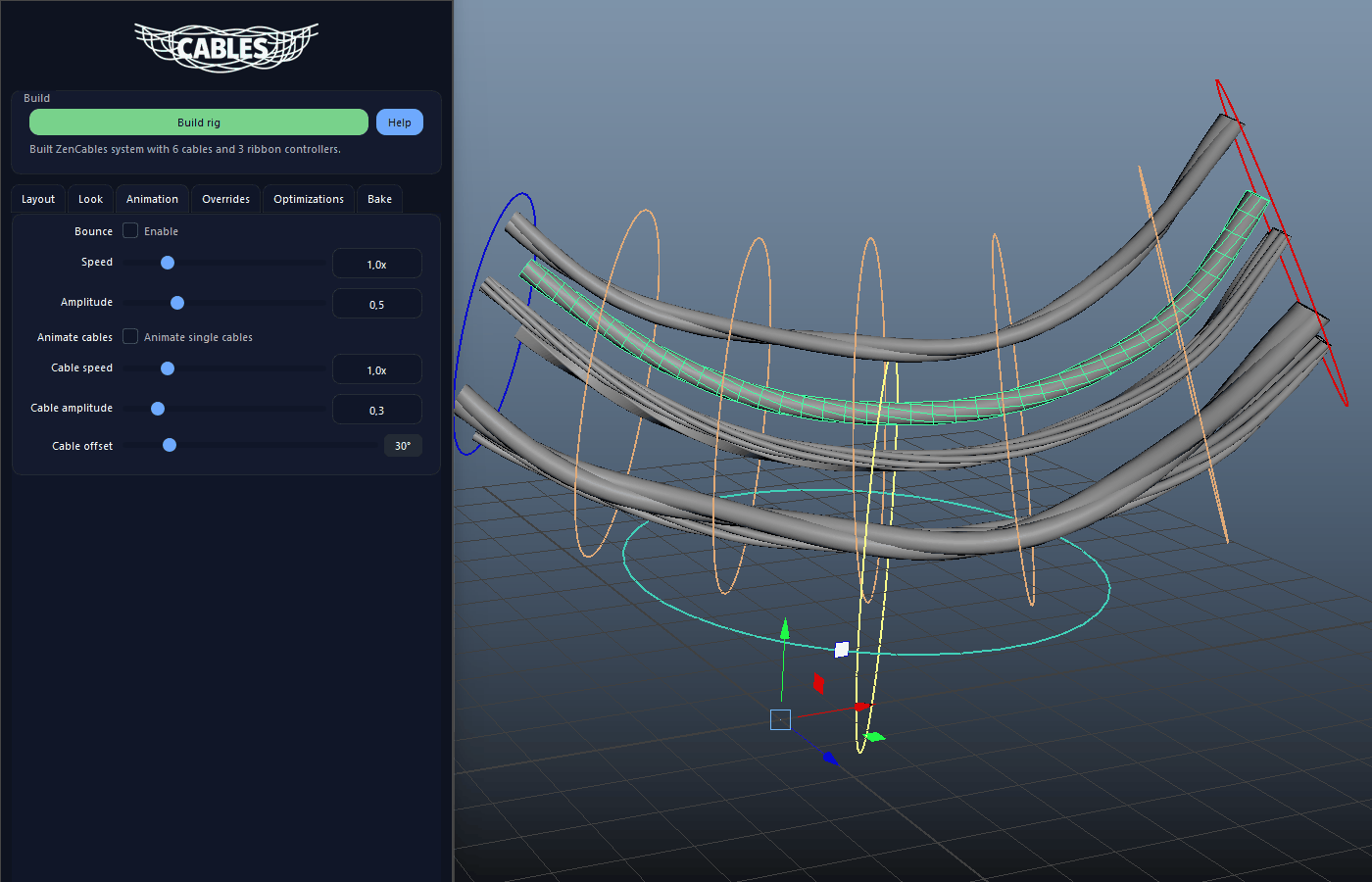1372x882 pixels.
Task: Click the Cable offset slider handle
Action: point(170,445)
